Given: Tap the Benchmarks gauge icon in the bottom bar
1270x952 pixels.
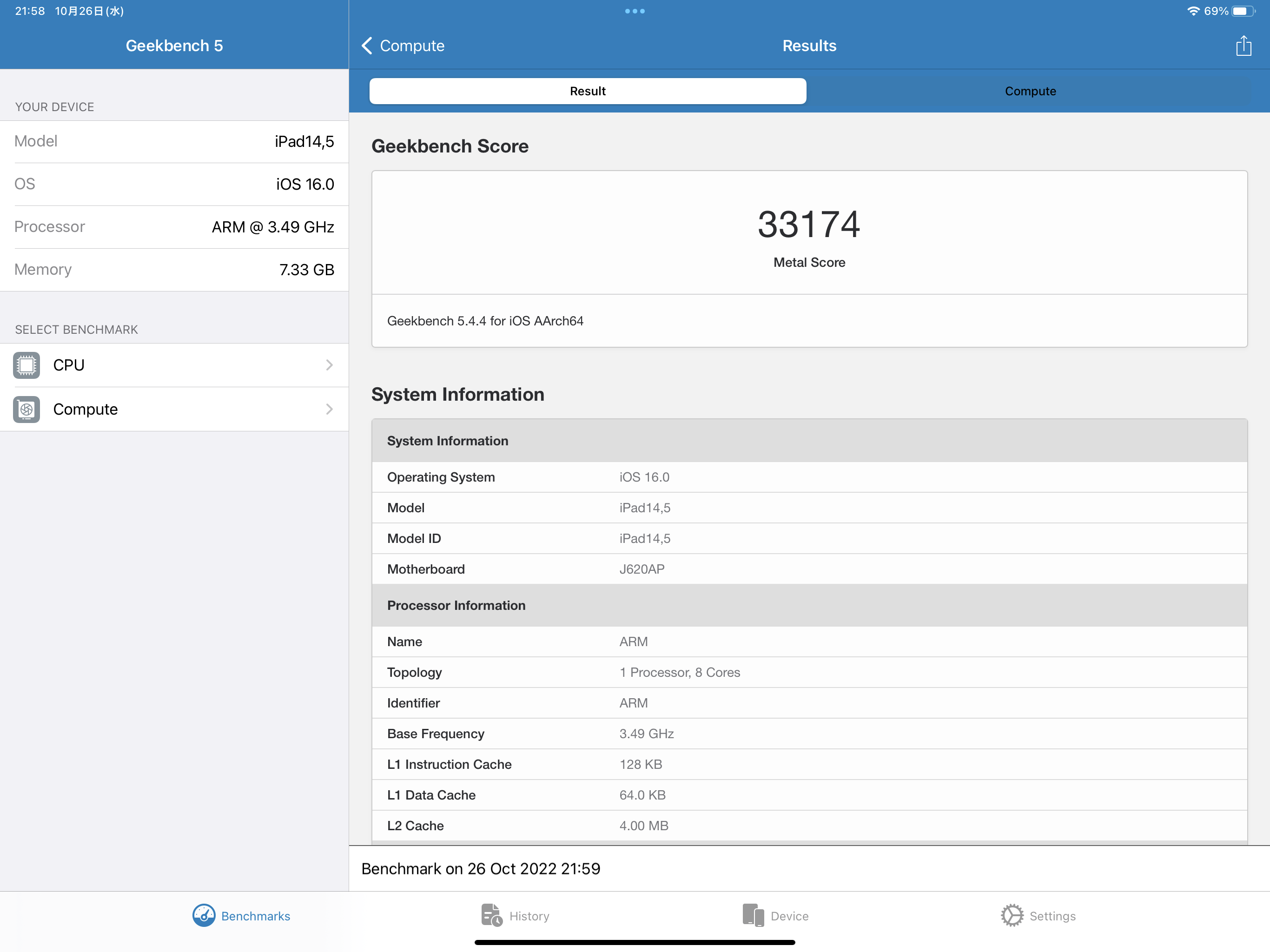Looking at the screenshot, I should [x=204, y=915].
